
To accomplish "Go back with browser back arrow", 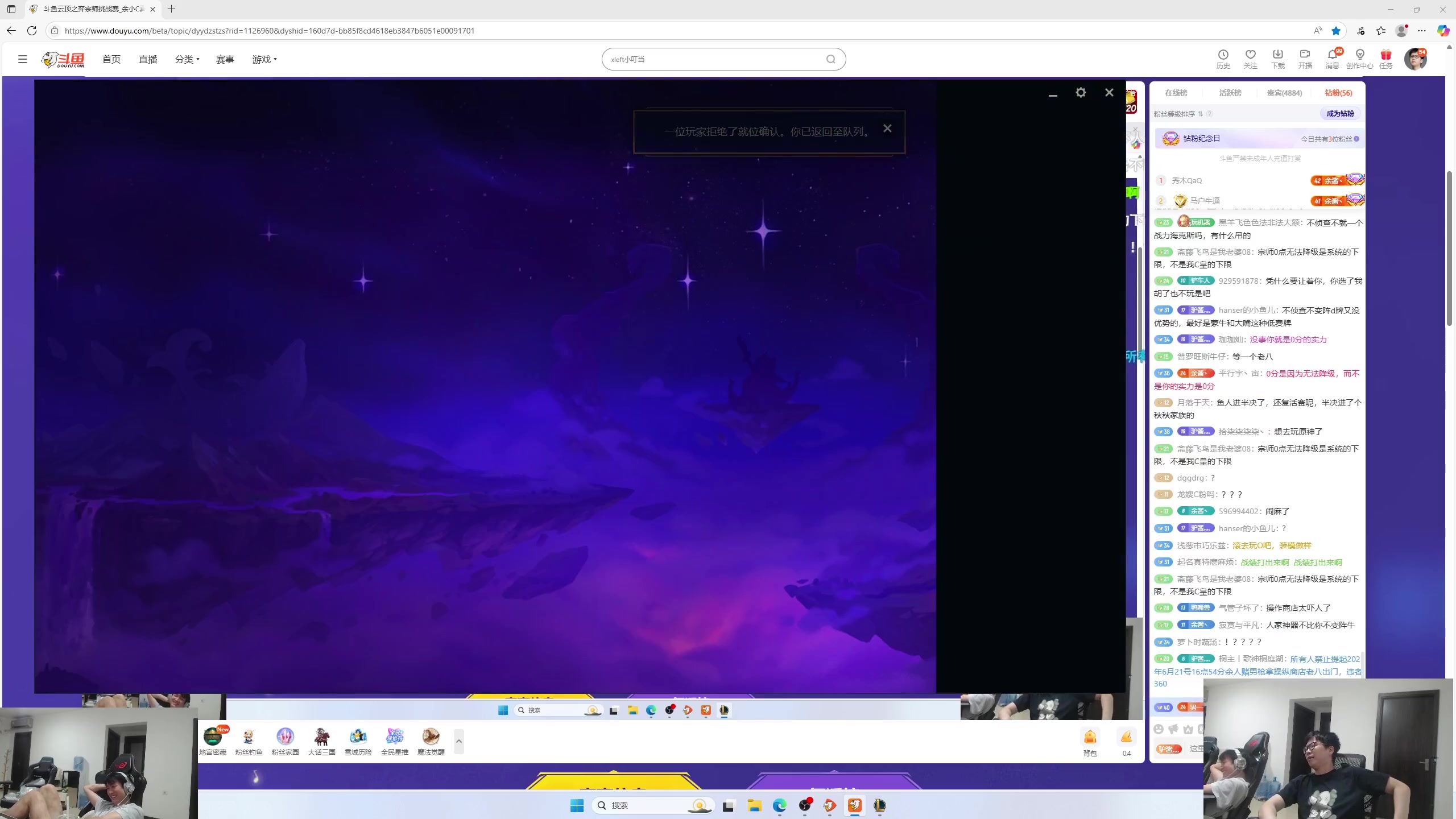I will (11, 31).
